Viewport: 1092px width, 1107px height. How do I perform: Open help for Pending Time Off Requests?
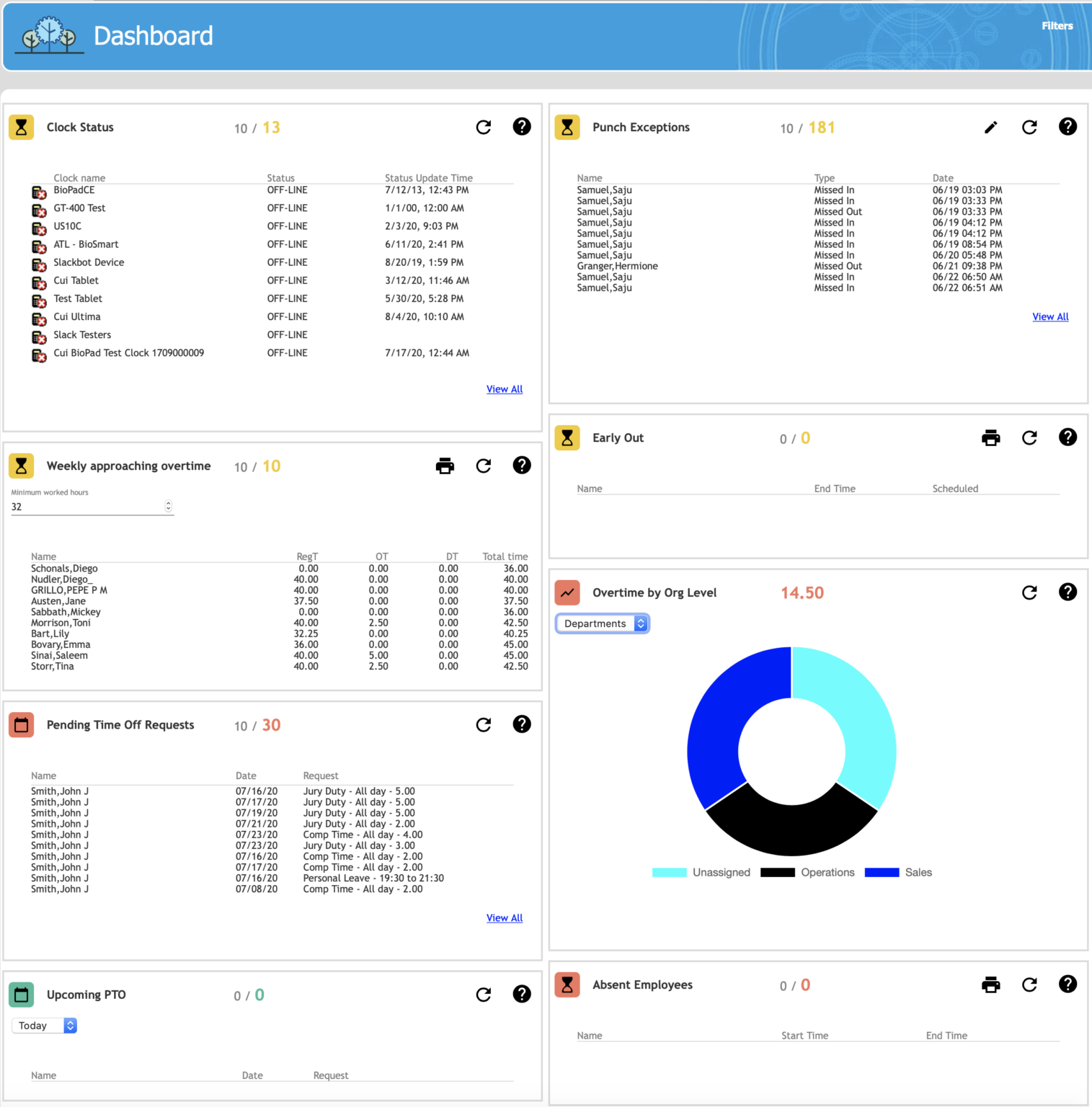click(x=522, y=724)
